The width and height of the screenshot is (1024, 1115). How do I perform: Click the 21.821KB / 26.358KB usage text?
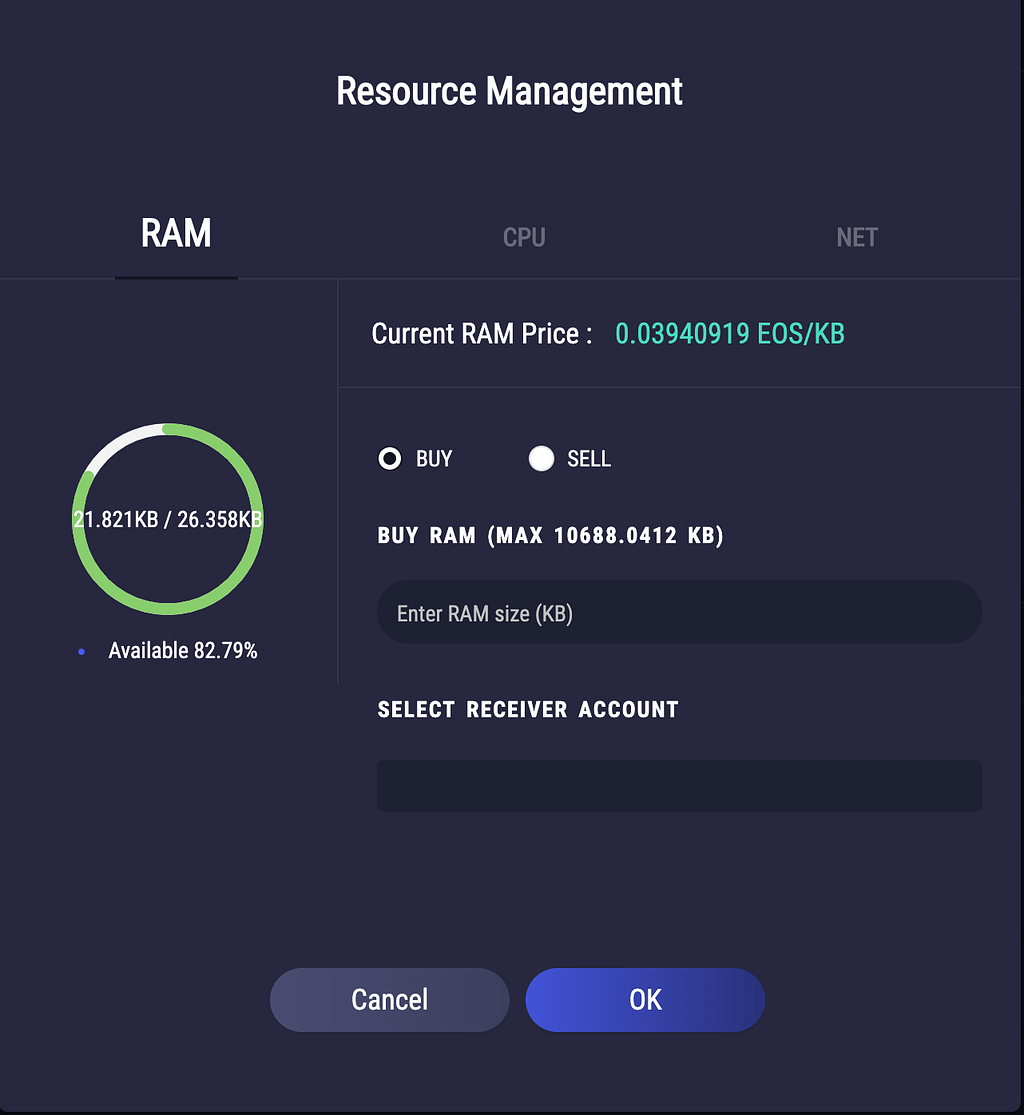(x=168, y=520)
